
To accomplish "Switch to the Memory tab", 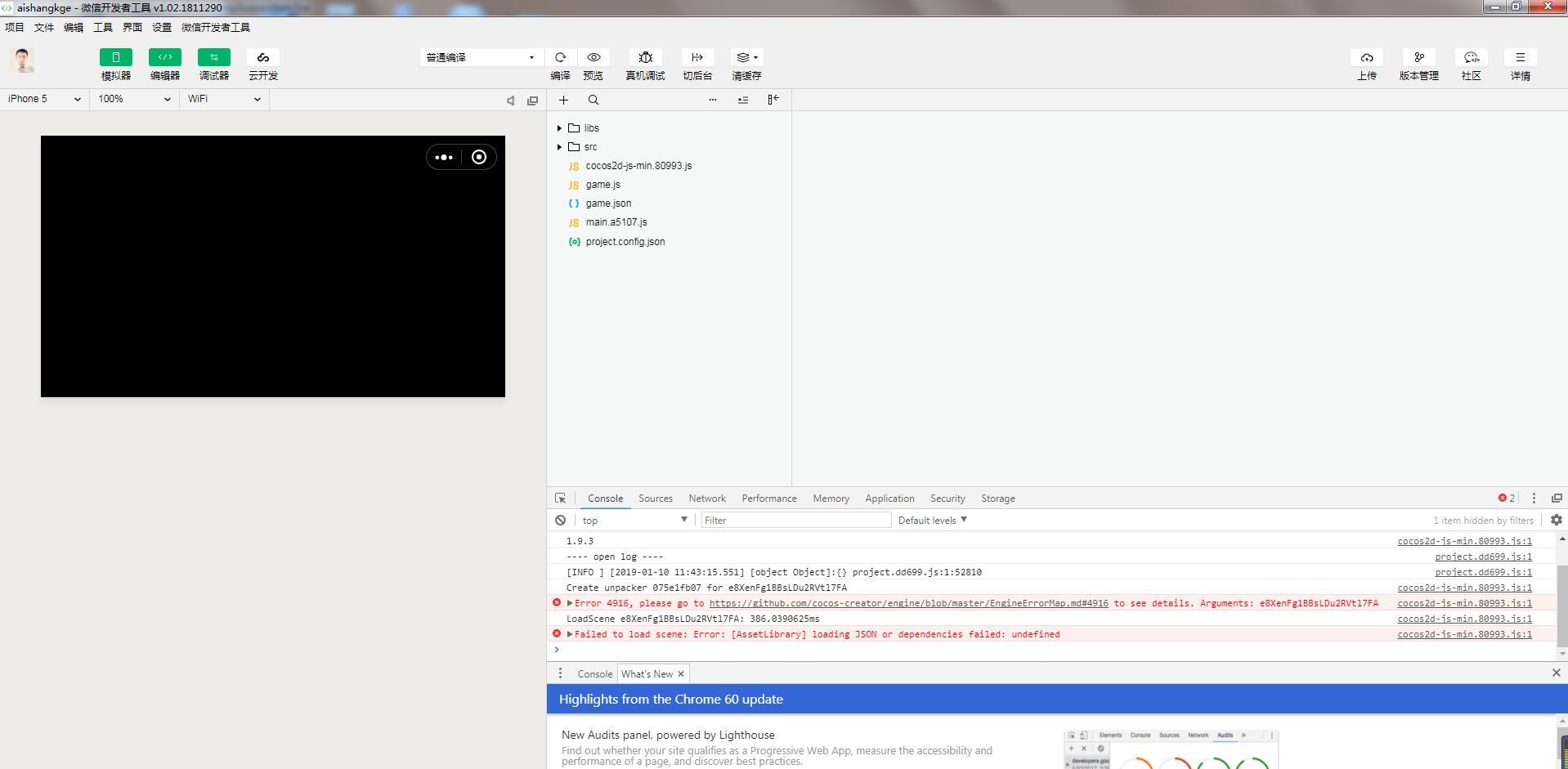I will point(831,499).
